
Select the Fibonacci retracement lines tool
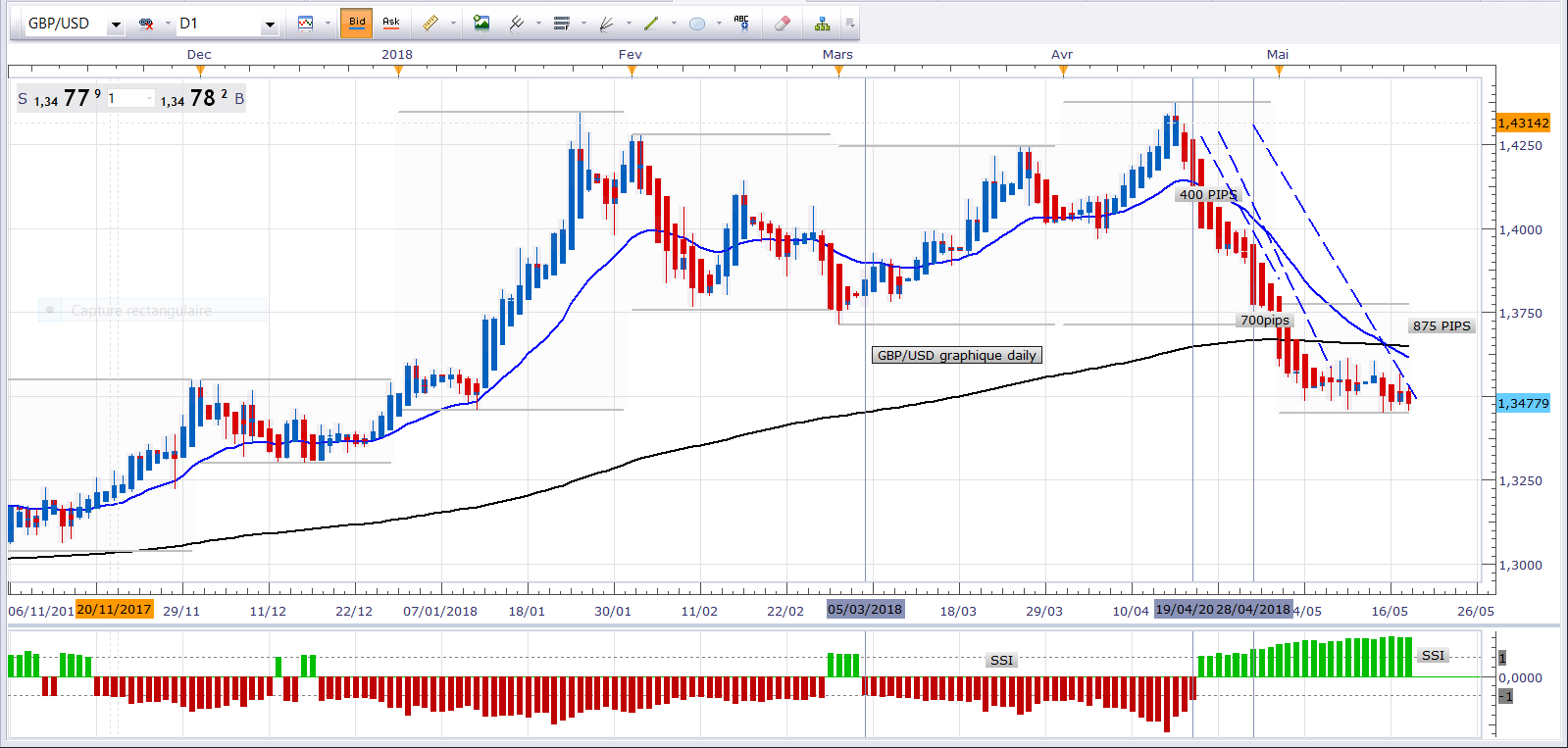pyautogui.click(x=561, y=23)
